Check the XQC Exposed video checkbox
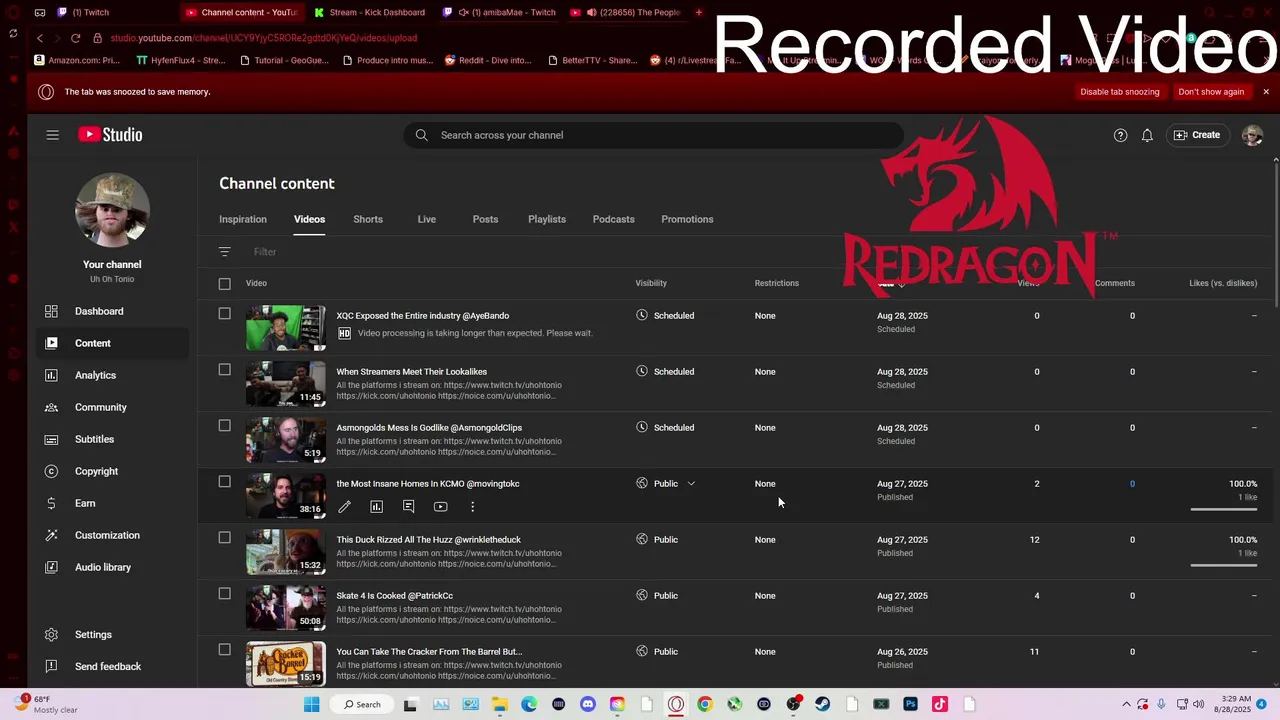This screenshot has width=1280, height=720. tap(224, 314)
